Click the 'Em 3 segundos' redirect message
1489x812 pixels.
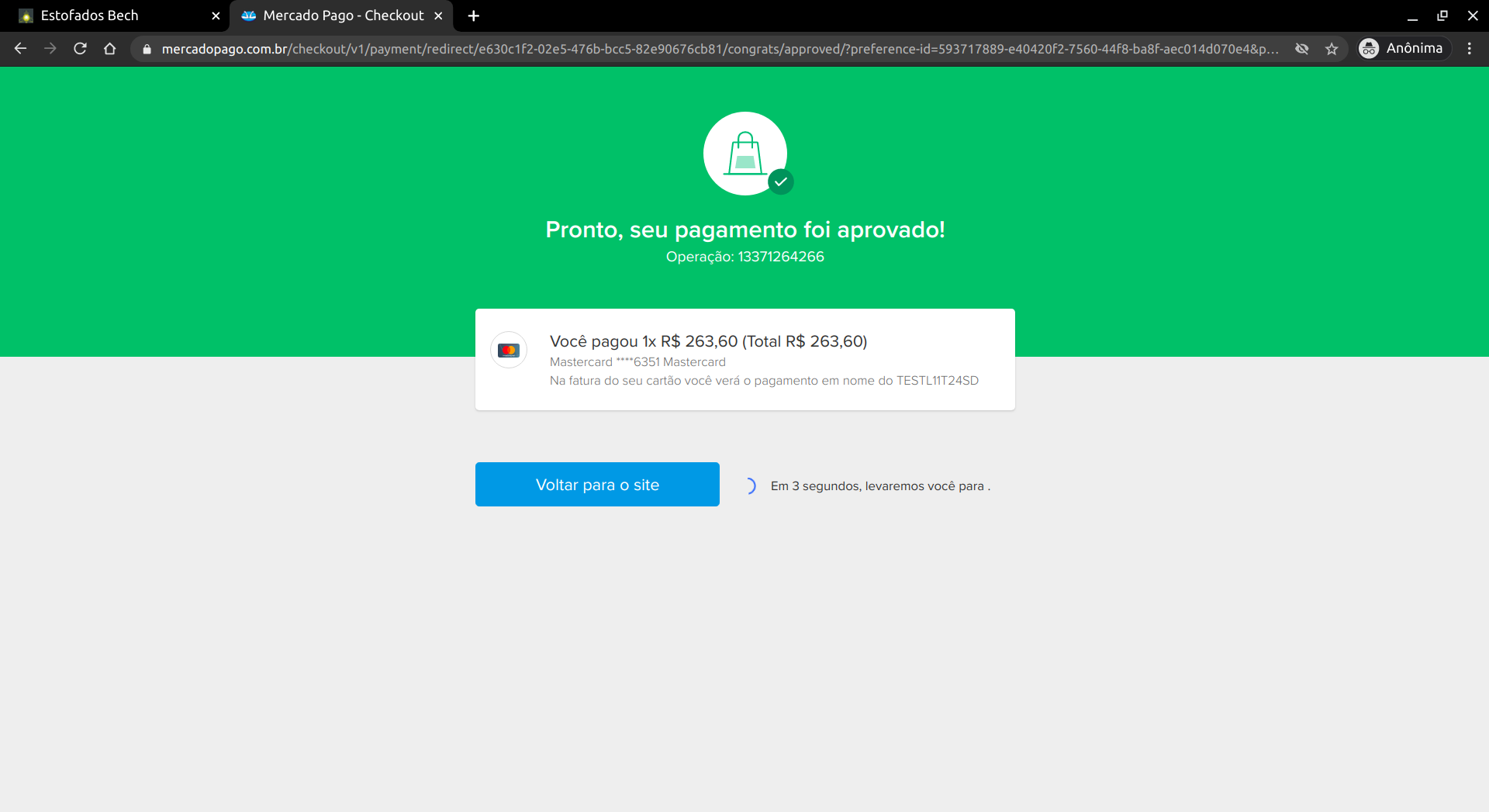click(880, 486)
